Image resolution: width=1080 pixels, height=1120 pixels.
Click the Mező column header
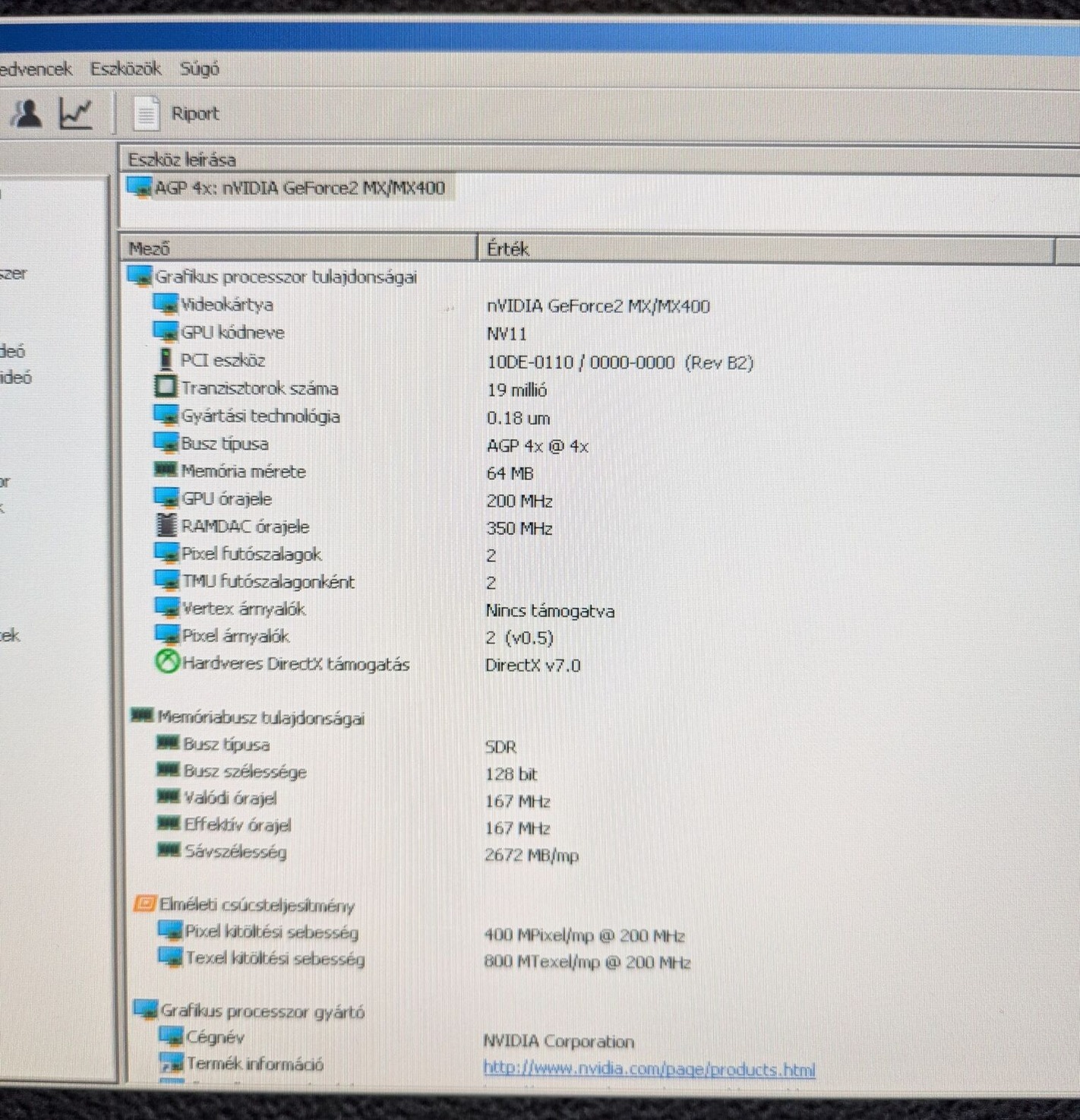pyautogui.click(x=298, y=248)
